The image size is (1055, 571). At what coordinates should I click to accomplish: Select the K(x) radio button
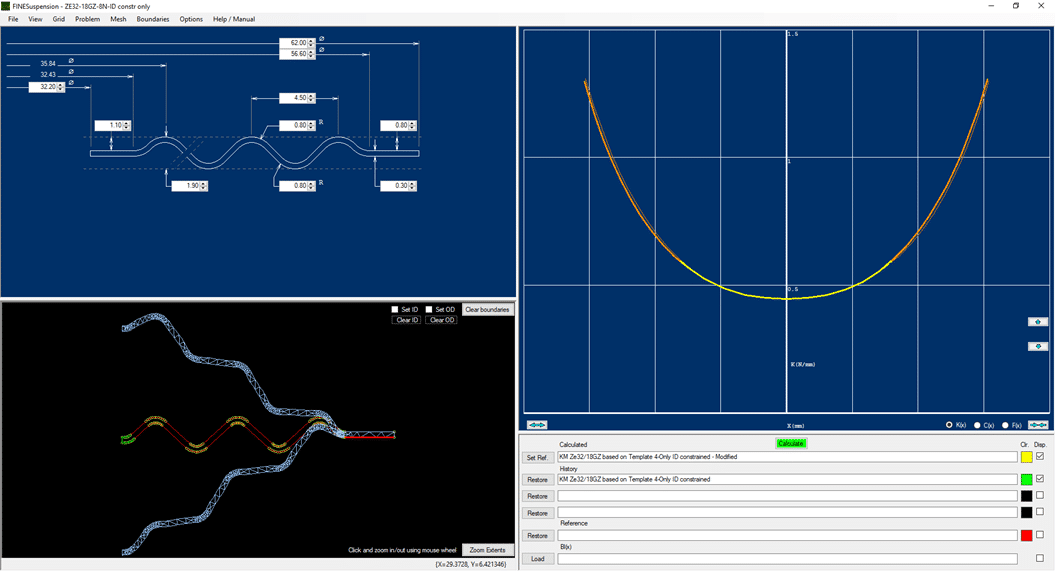949,425
